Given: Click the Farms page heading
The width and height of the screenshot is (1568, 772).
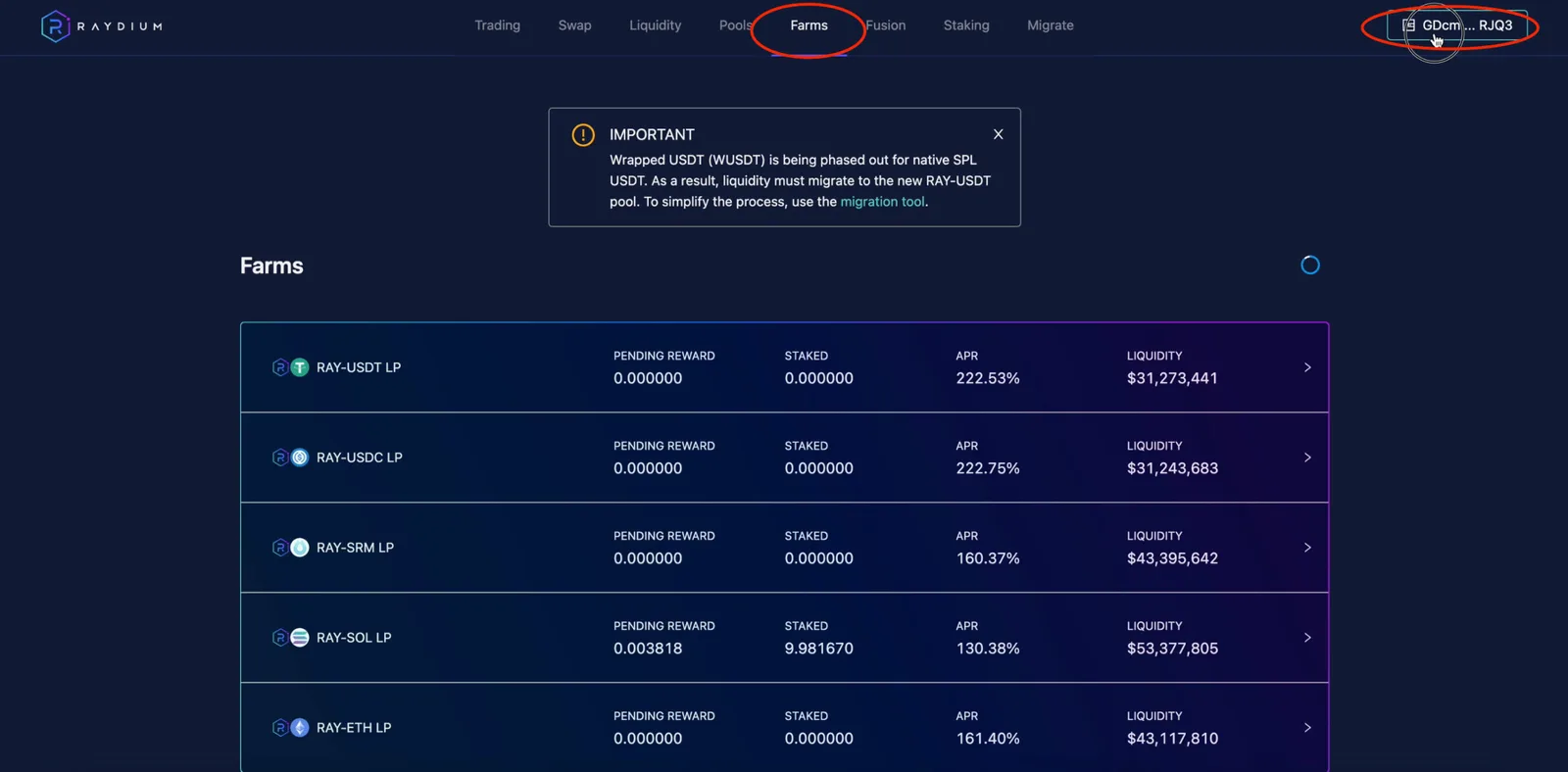Looking at the screenshot, I should (271, 265).
